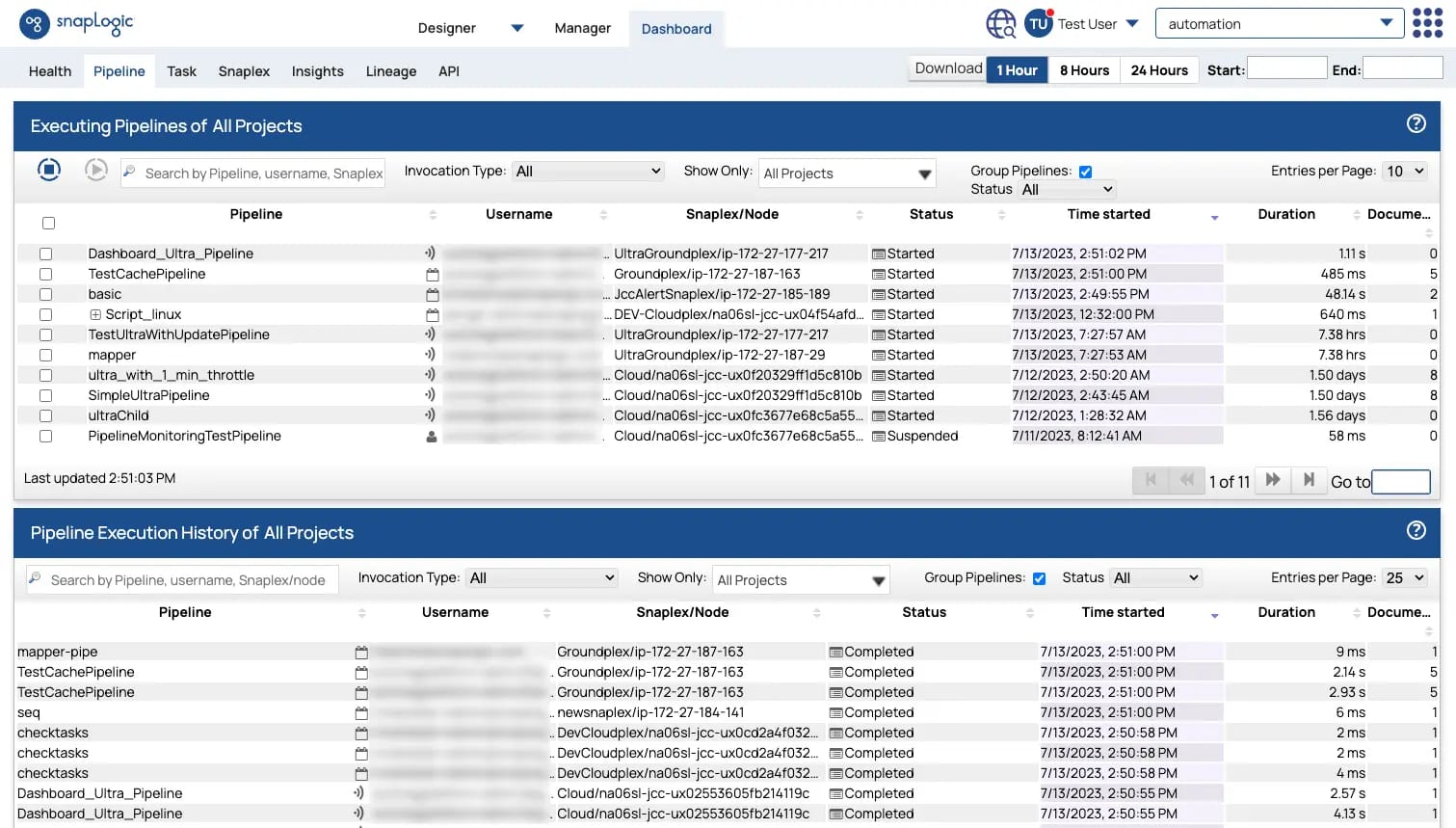Image resolution: width=1456 pixels, height=828 pixels.
Task: Toggle Group Pipelines in executing pipelines panel
Action: (1085, 172)
